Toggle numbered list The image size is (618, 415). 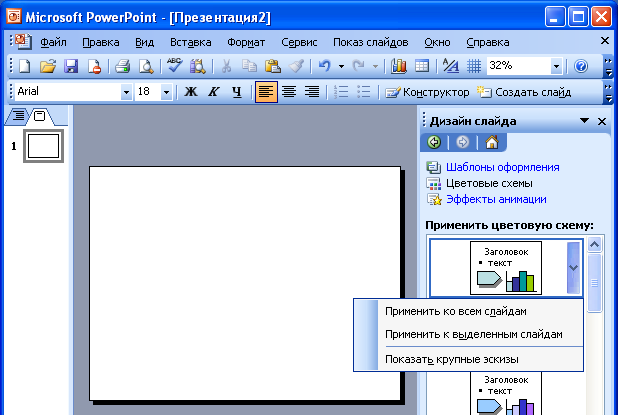tap(341, 92)
